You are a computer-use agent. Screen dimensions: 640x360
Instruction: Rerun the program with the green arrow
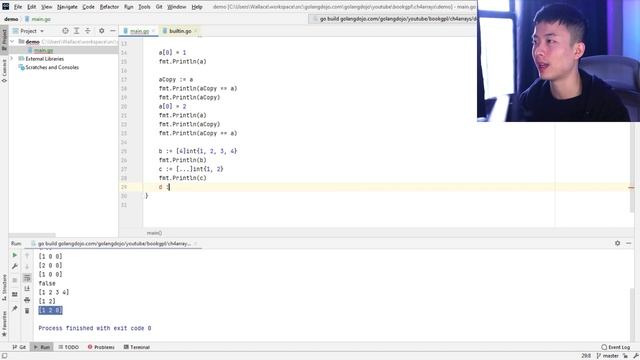pos(15,255)
